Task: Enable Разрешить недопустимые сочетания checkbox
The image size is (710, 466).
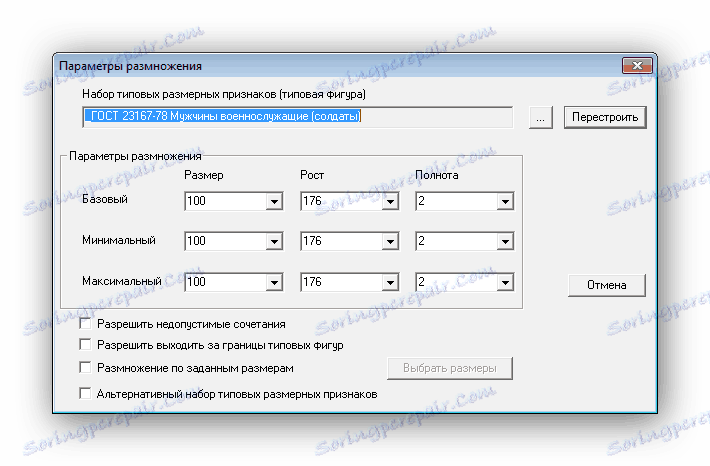Action: tap(85, 323)
